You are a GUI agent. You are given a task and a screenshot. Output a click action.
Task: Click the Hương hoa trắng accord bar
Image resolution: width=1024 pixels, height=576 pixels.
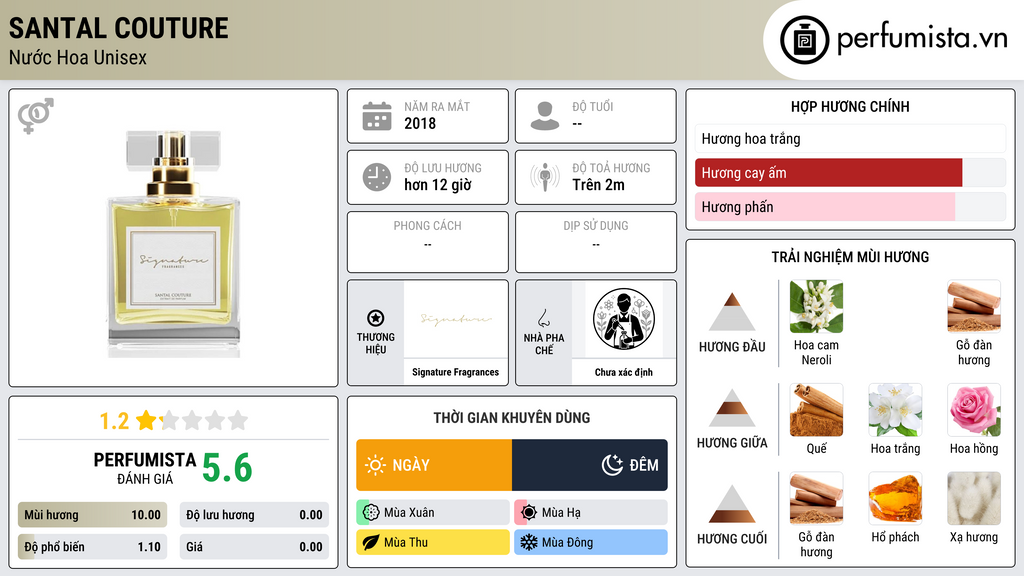click(x=850, y=138)
